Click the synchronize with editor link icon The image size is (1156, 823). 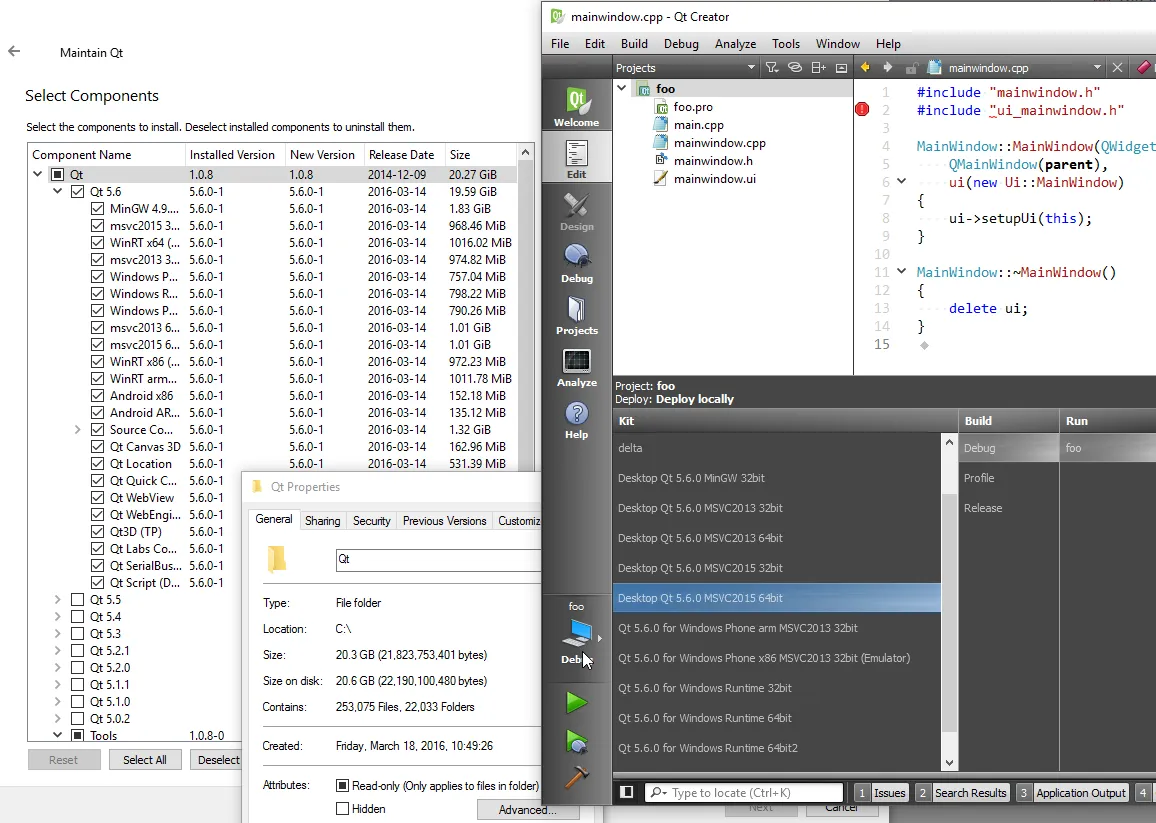795,67
